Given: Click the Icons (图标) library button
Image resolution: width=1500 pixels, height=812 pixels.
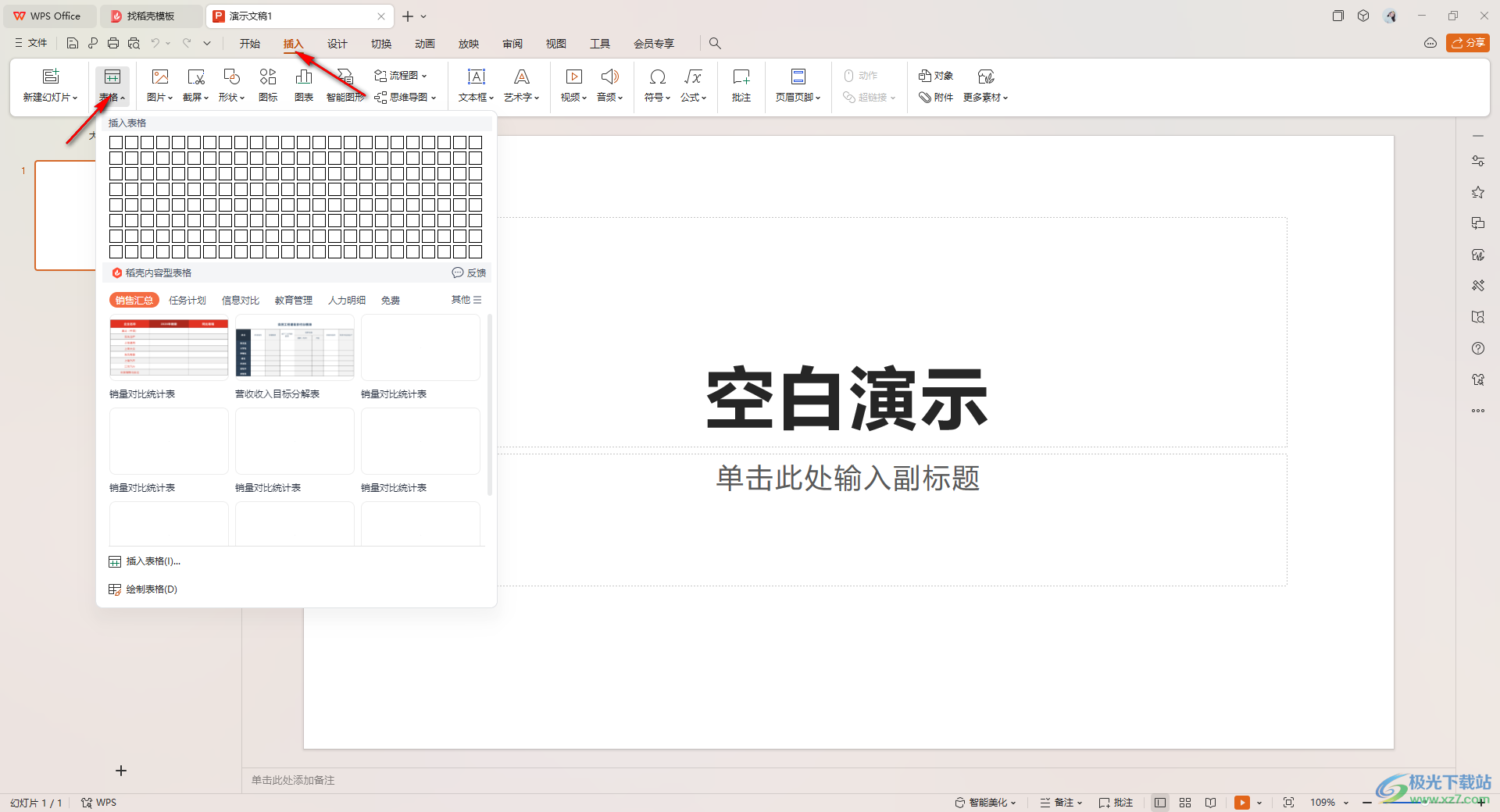Looking at the screenshot, I should [x=268, y=85].
